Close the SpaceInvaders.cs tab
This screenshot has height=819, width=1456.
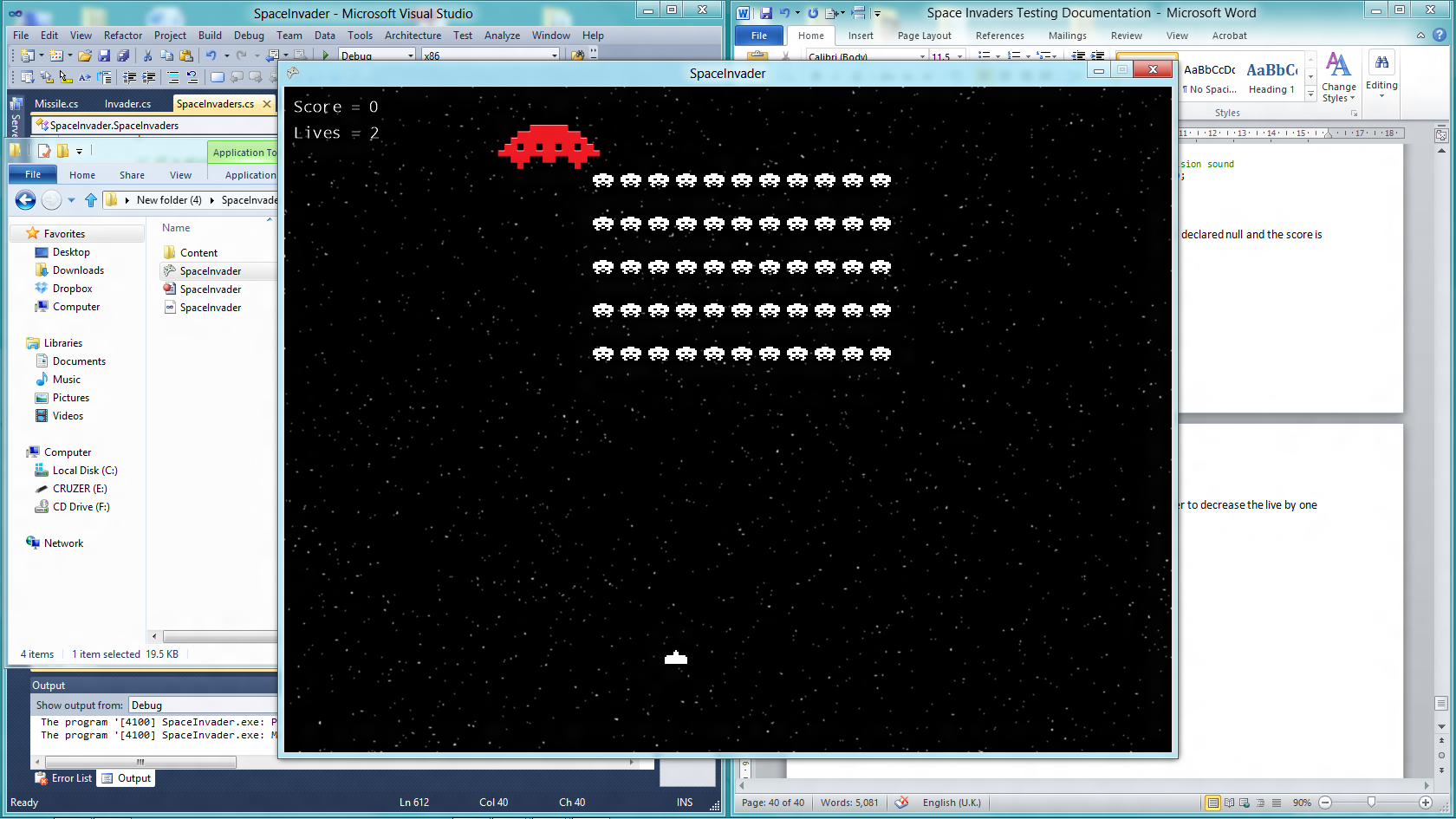(267, 104)
